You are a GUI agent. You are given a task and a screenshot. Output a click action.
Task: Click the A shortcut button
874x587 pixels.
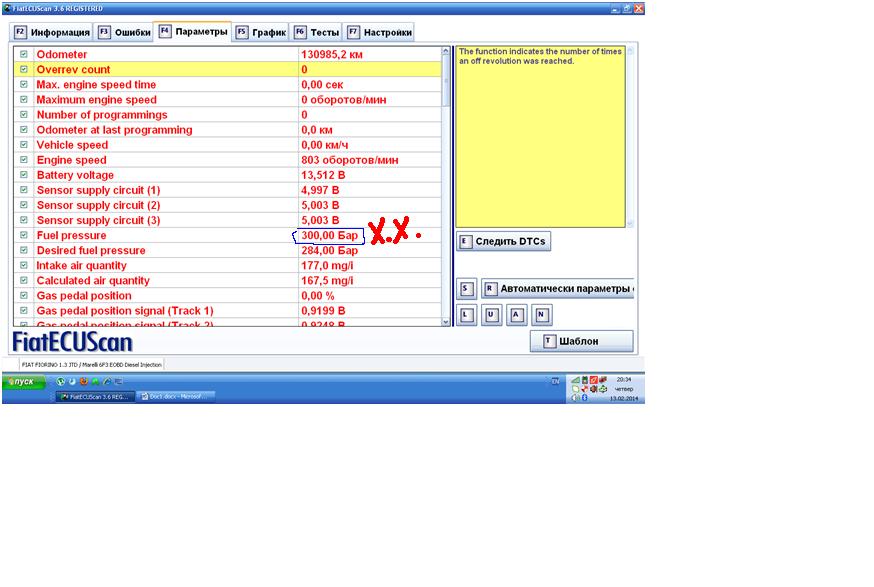516,315
